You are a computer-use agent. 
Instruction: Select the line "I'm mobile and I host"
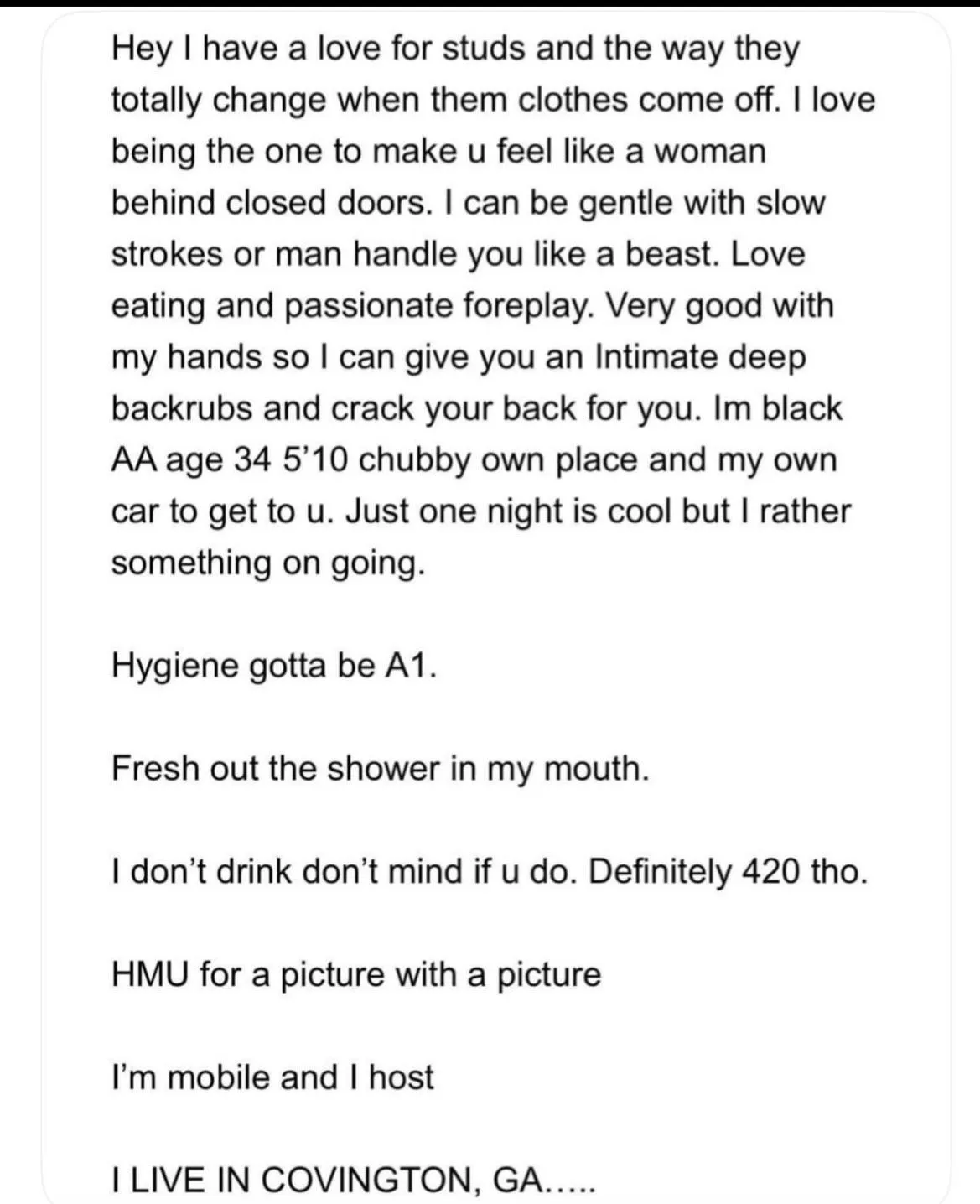tap(272, 1077)
